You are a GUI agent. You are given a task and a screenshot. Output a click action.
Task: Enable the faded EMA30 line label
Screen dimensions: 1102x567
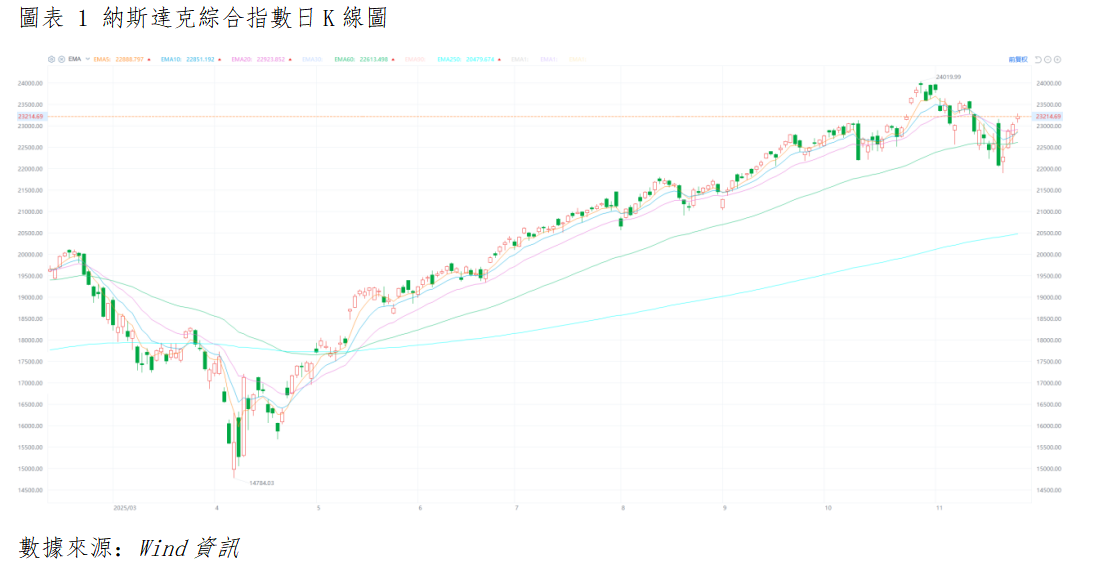312,60
